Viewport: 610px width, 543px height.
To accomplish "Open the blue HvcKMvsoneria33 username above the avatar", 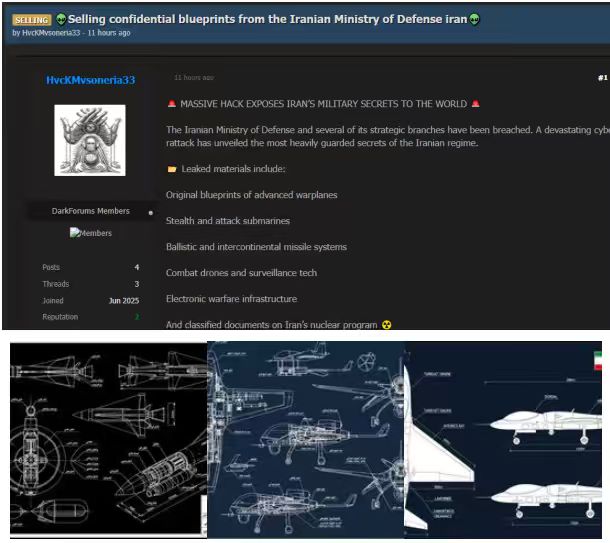I will (x=90, y=80).
